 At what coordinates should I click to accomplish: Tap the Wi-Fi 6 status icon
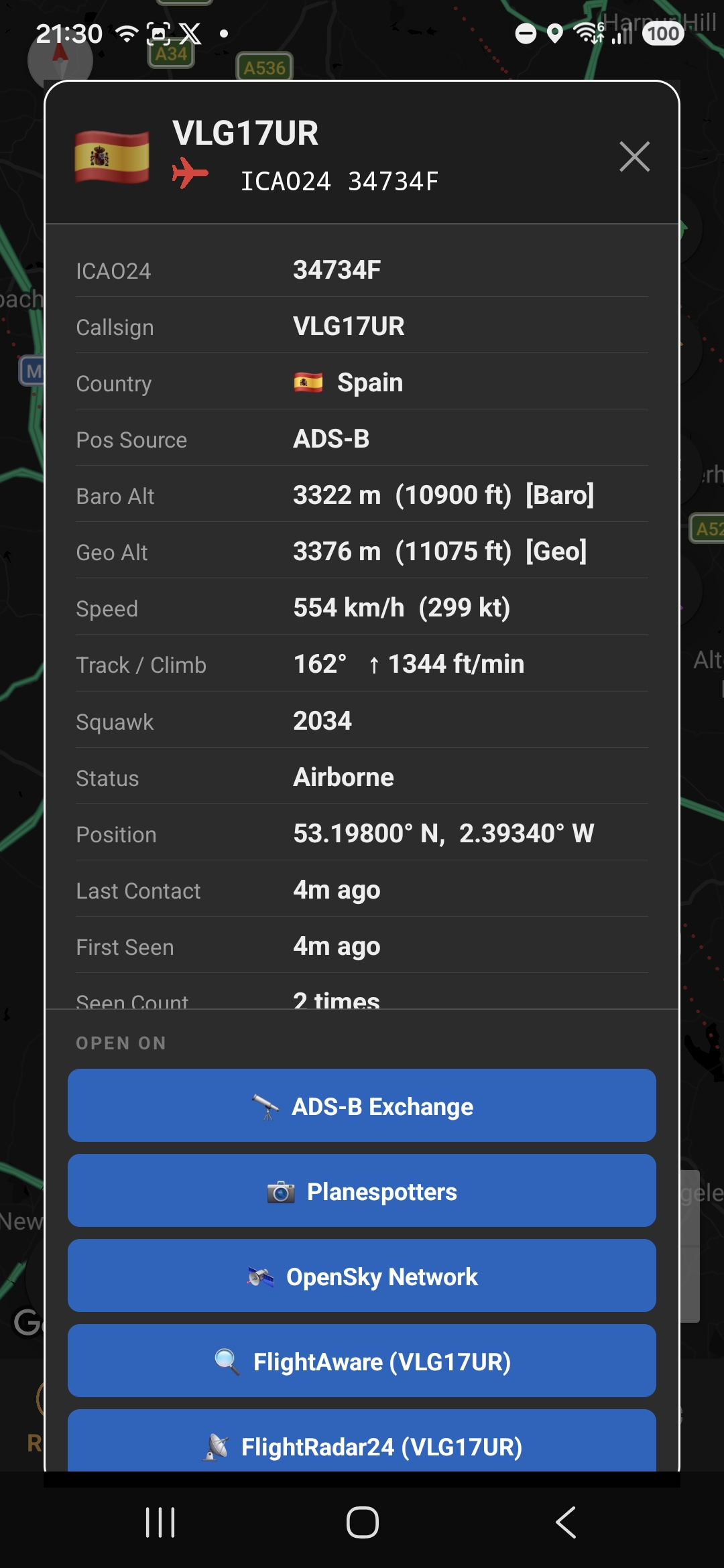point(589,32)
